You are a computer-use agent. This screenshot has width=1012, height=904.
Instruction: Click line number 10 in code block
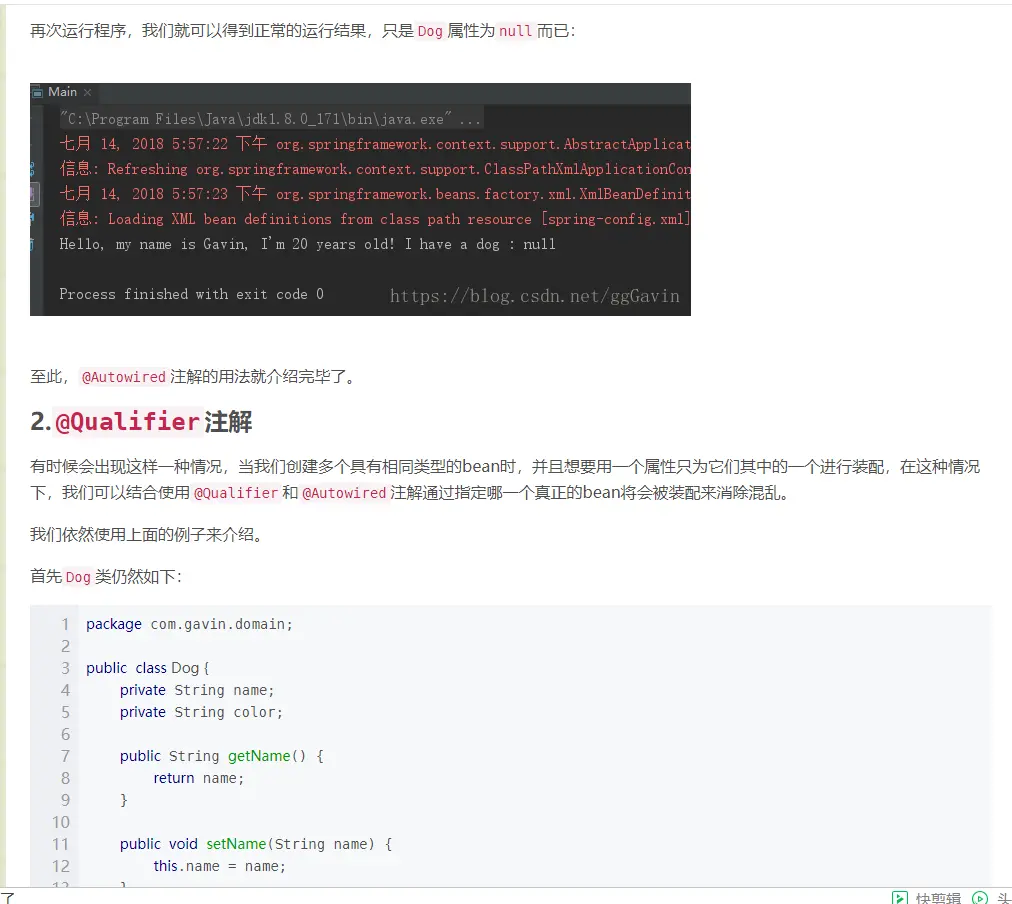tap(61, 822)
